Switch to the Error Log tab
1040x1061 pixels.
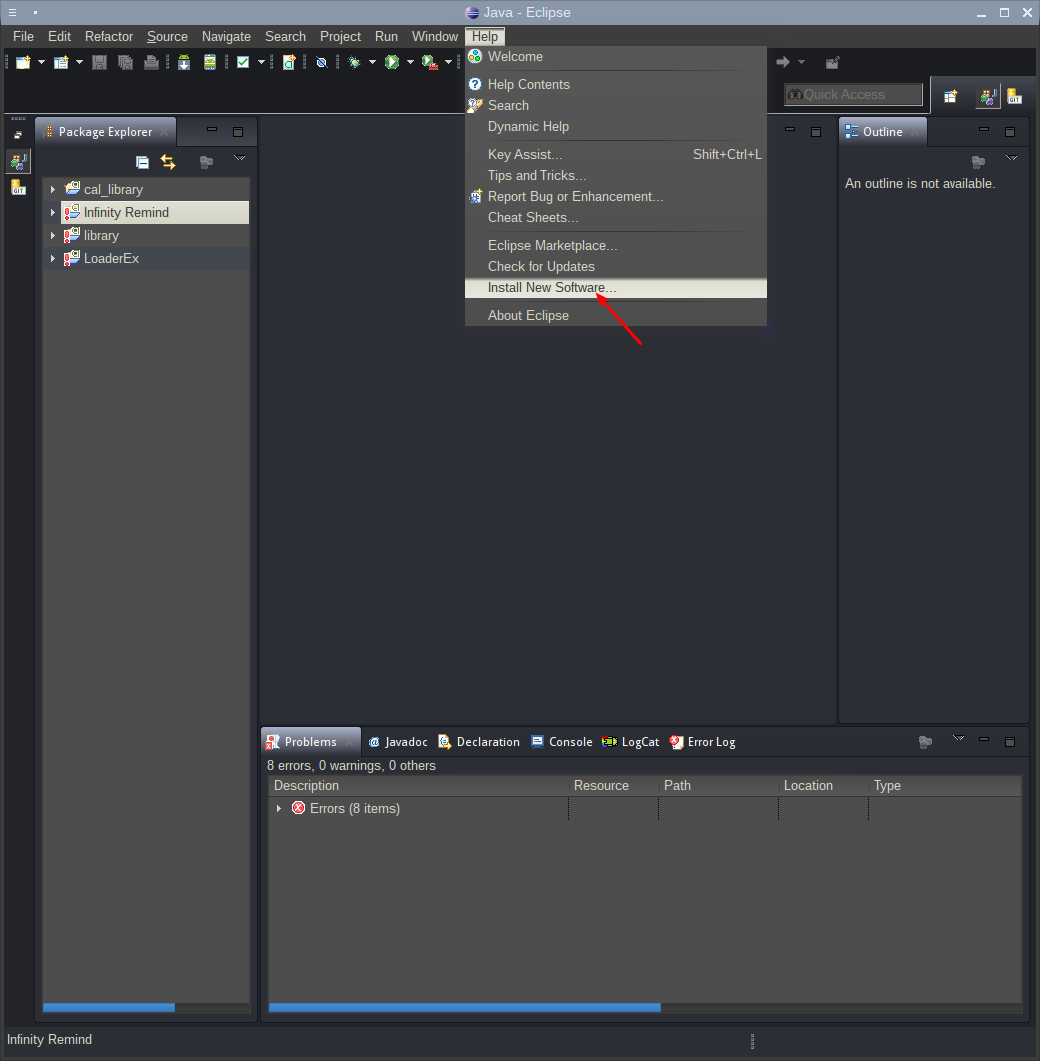[x=702, y=742]
